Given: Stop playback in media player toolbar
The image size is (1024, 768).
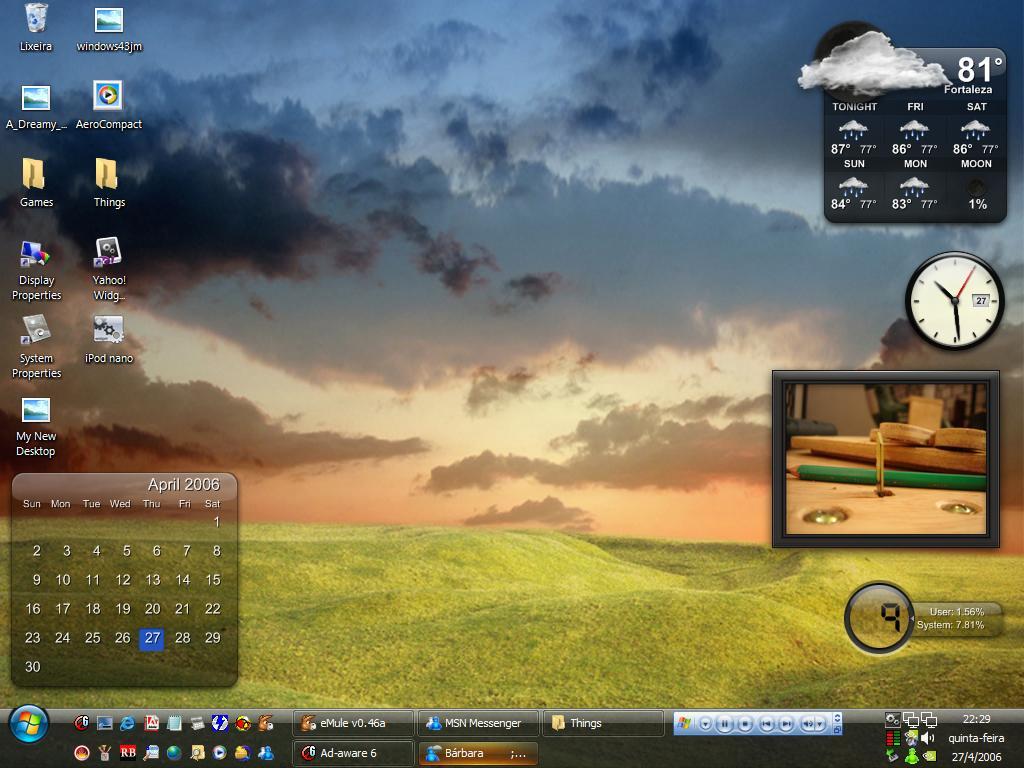Looking at the screenshot, I should (x=745, y=724).
